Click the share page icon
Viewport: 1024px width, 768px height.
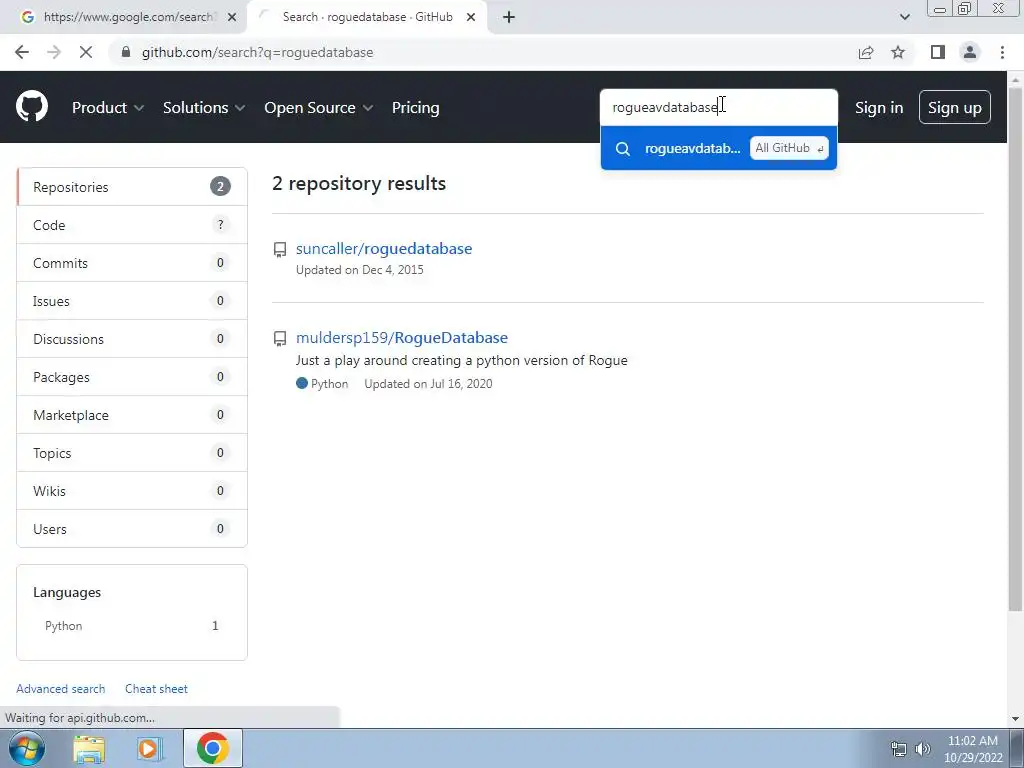tap(866, 52)
